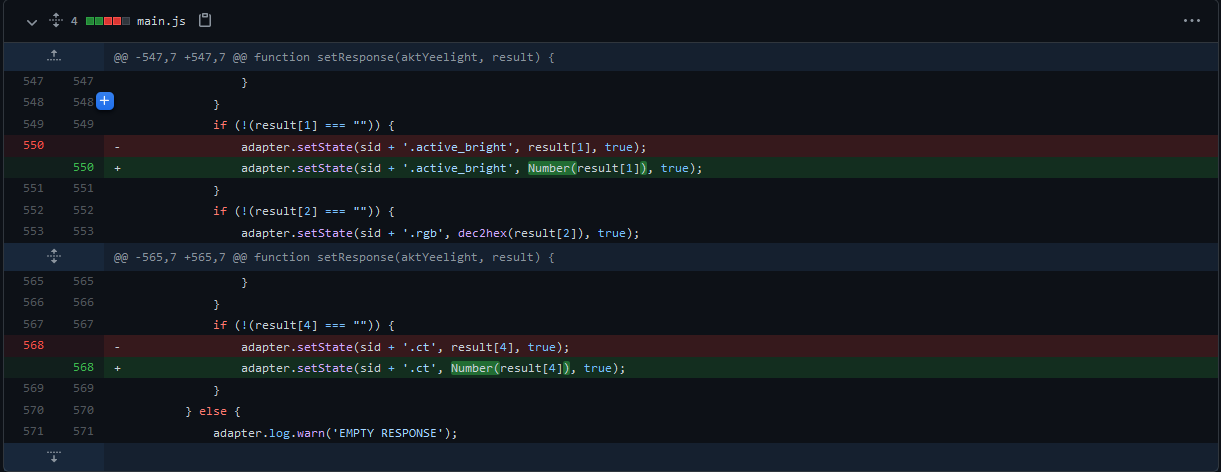Open the main.js file name link
1221x472 pixels.
(x=163, y=20)
